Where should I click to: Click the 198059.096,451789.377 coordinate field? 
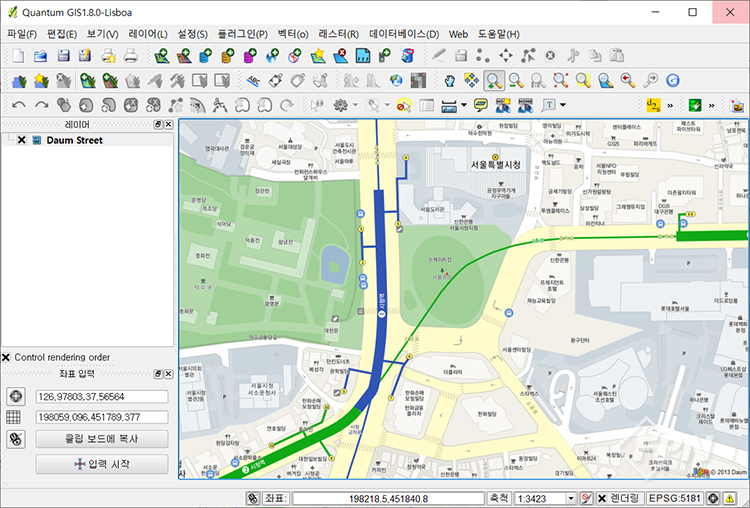[x=101, y=417]
